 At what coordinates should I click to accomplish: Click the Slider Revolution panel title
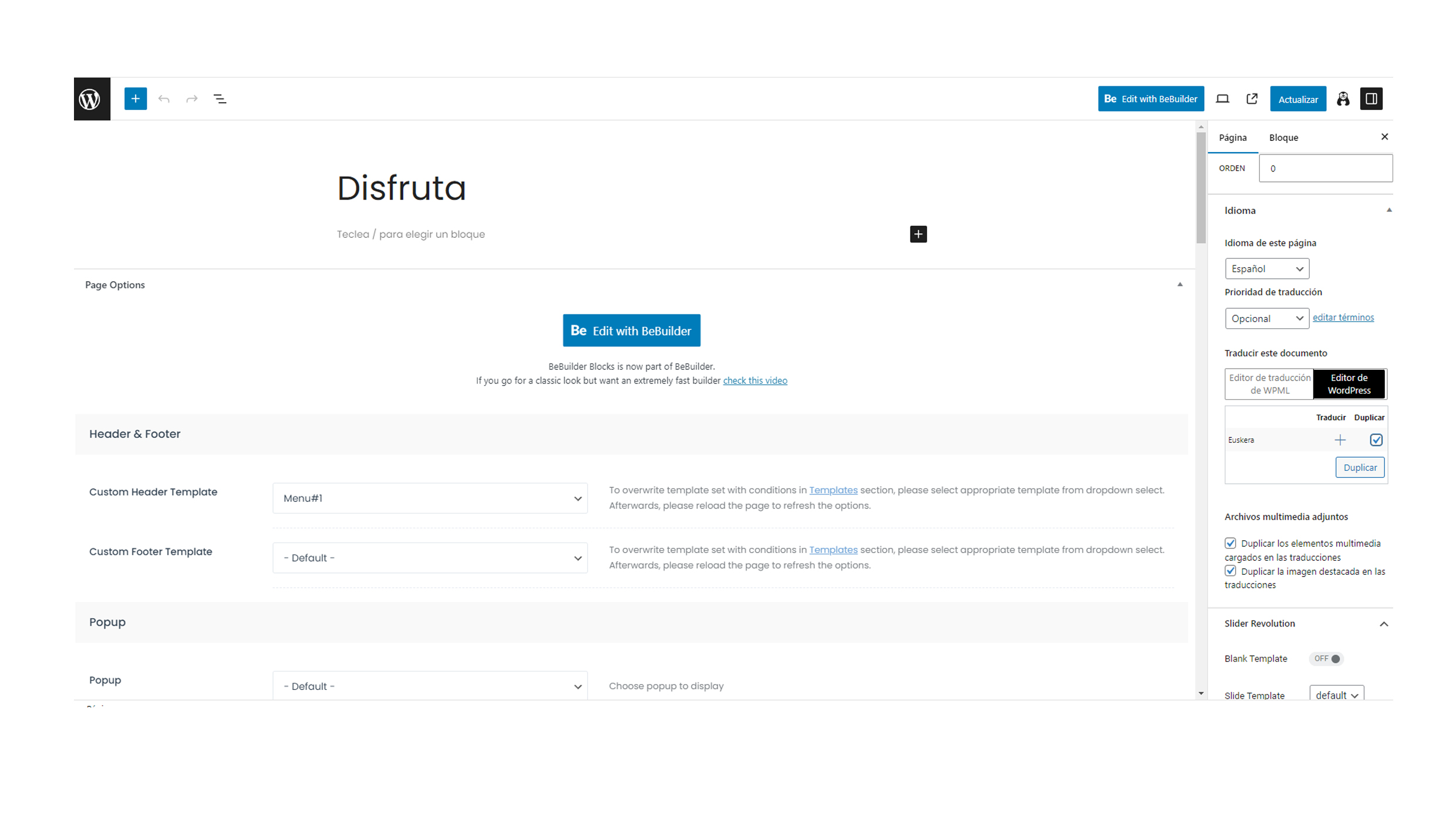coord(1260,624)
